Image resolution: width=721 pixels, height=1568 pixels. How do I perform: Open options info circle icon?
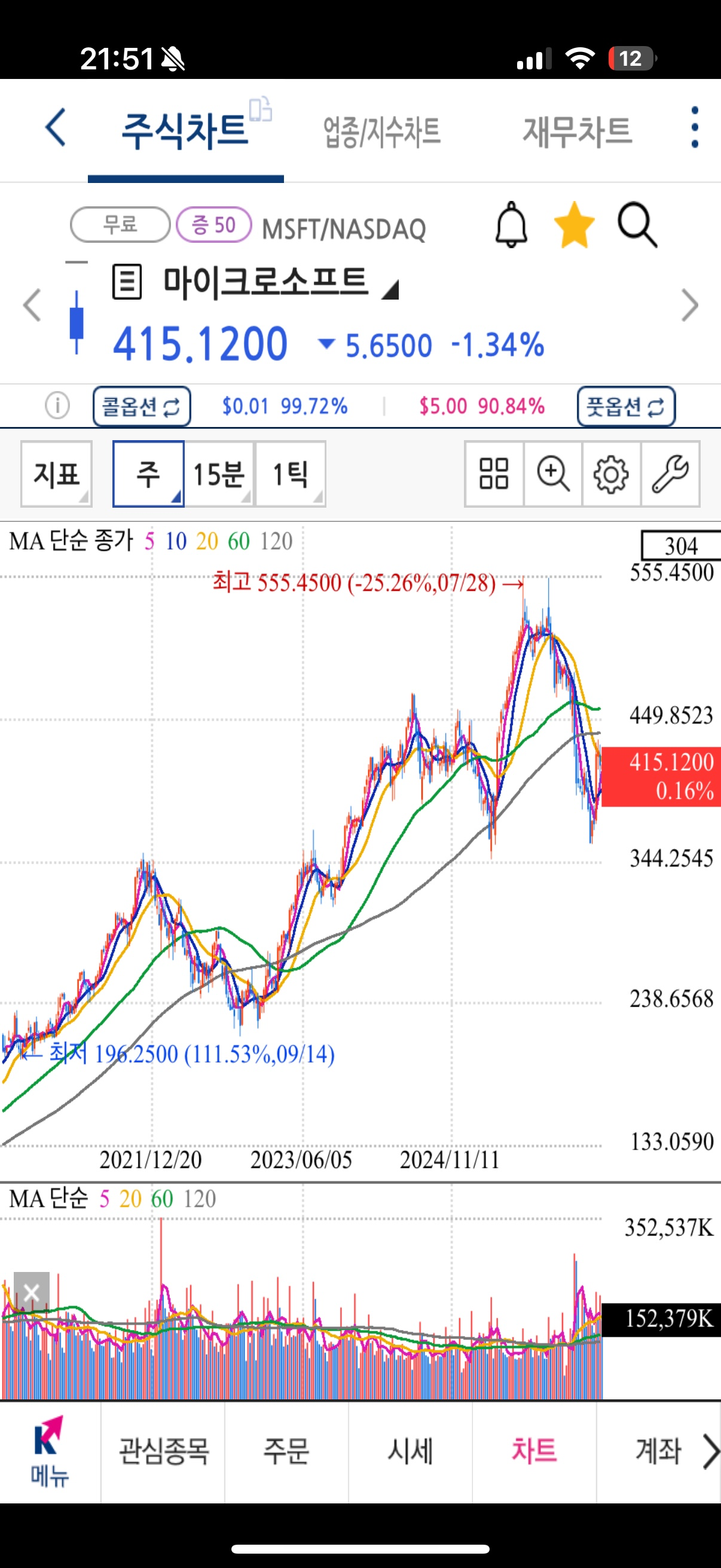pyautogui.click(x=57, y=405)
